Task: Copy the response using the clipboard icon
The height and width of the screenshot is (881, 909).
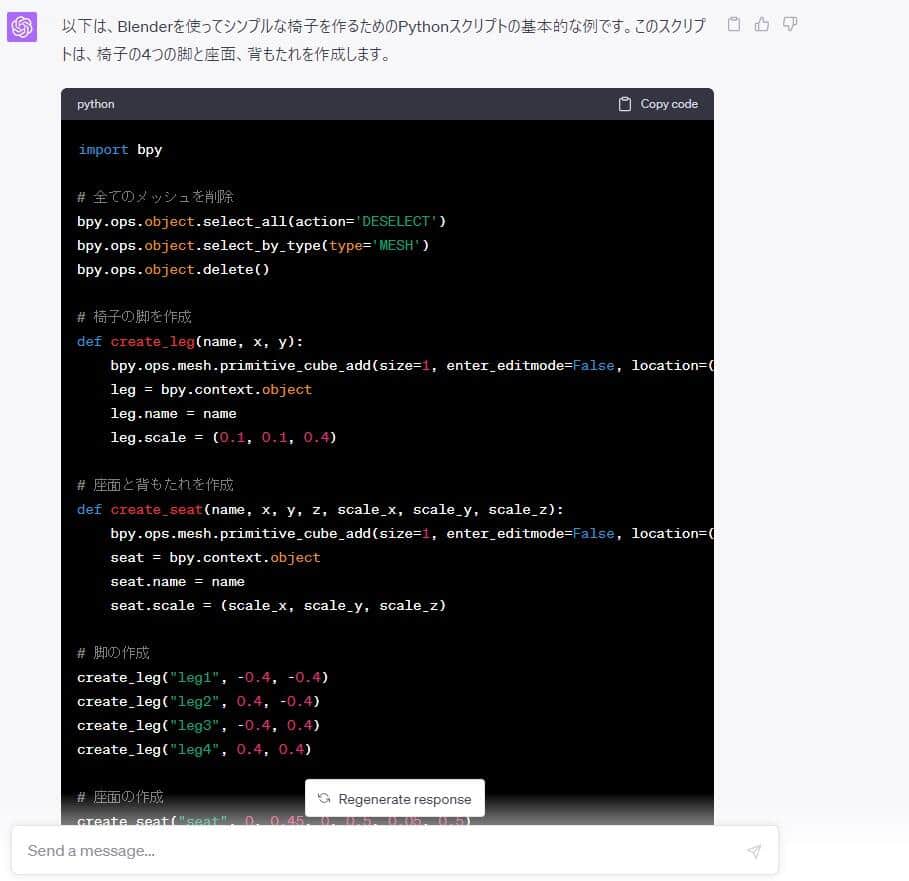Action: click(734, 24)
